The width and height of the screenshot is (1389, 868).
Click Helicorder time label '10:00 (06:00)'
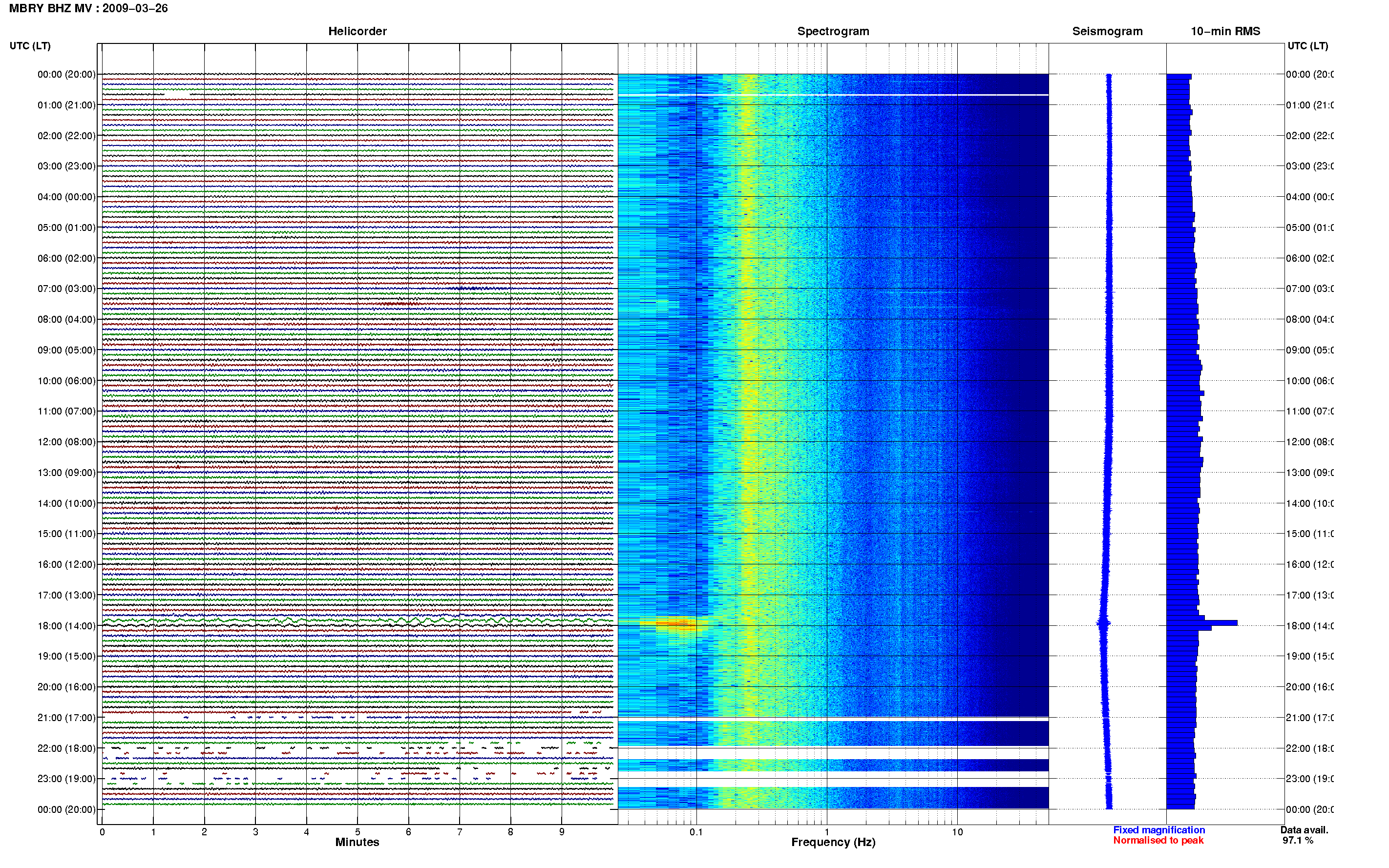[66, 381]
